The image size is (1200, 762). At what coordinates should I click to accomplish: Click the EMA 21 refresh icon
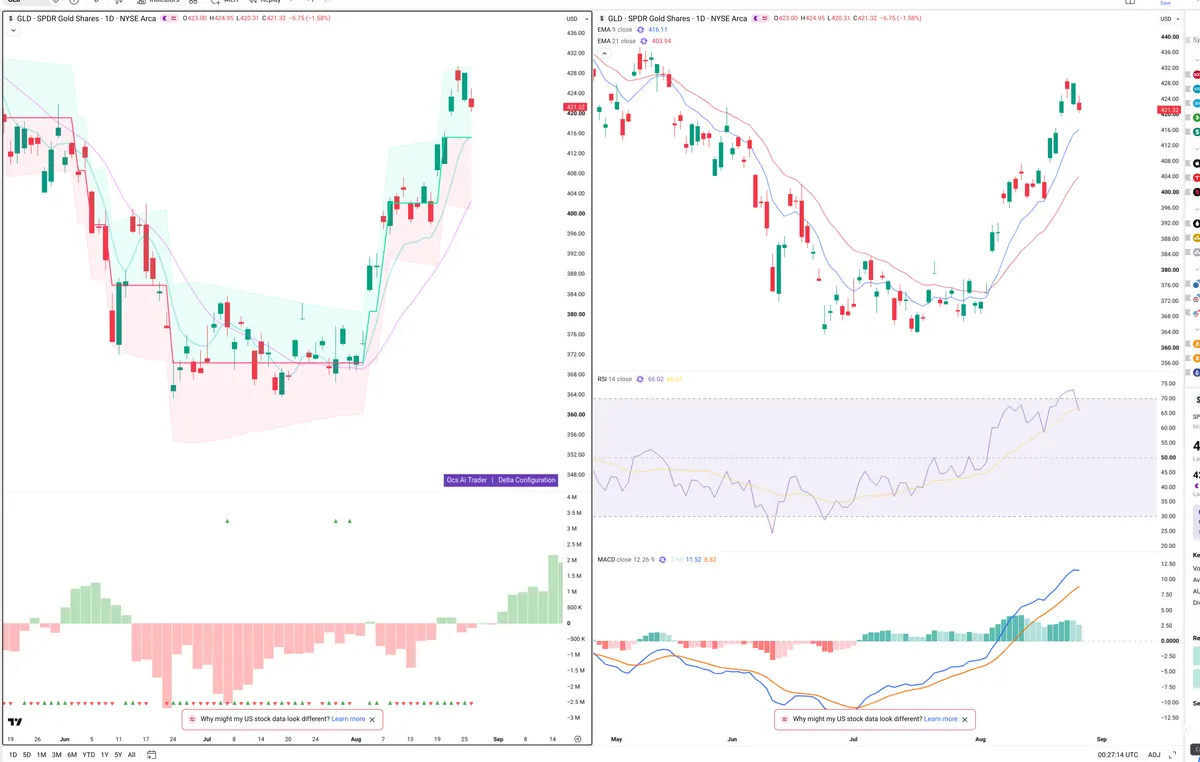[644, 41]
